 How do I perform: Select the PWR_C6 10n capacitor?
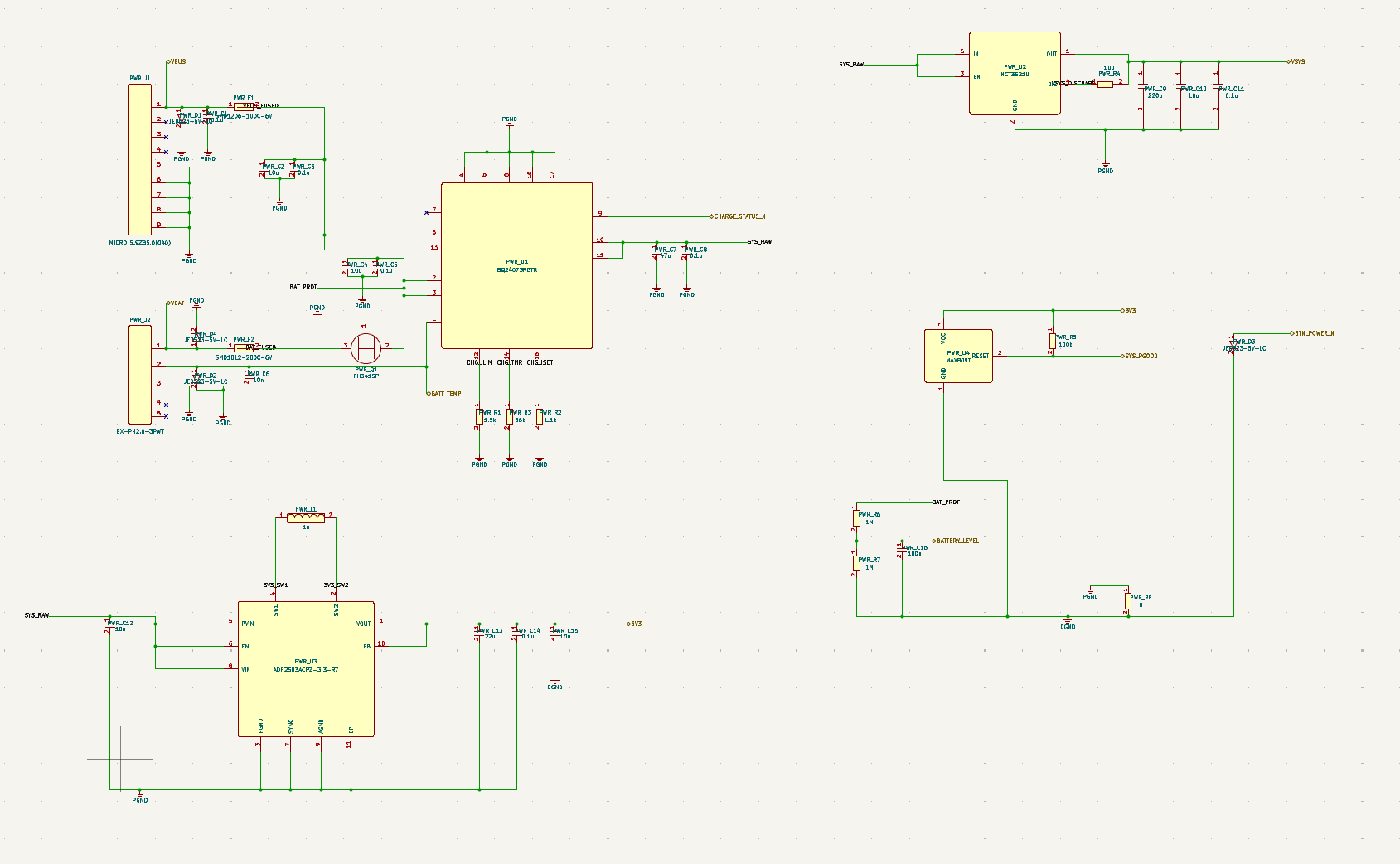click(x=247, y=376)
